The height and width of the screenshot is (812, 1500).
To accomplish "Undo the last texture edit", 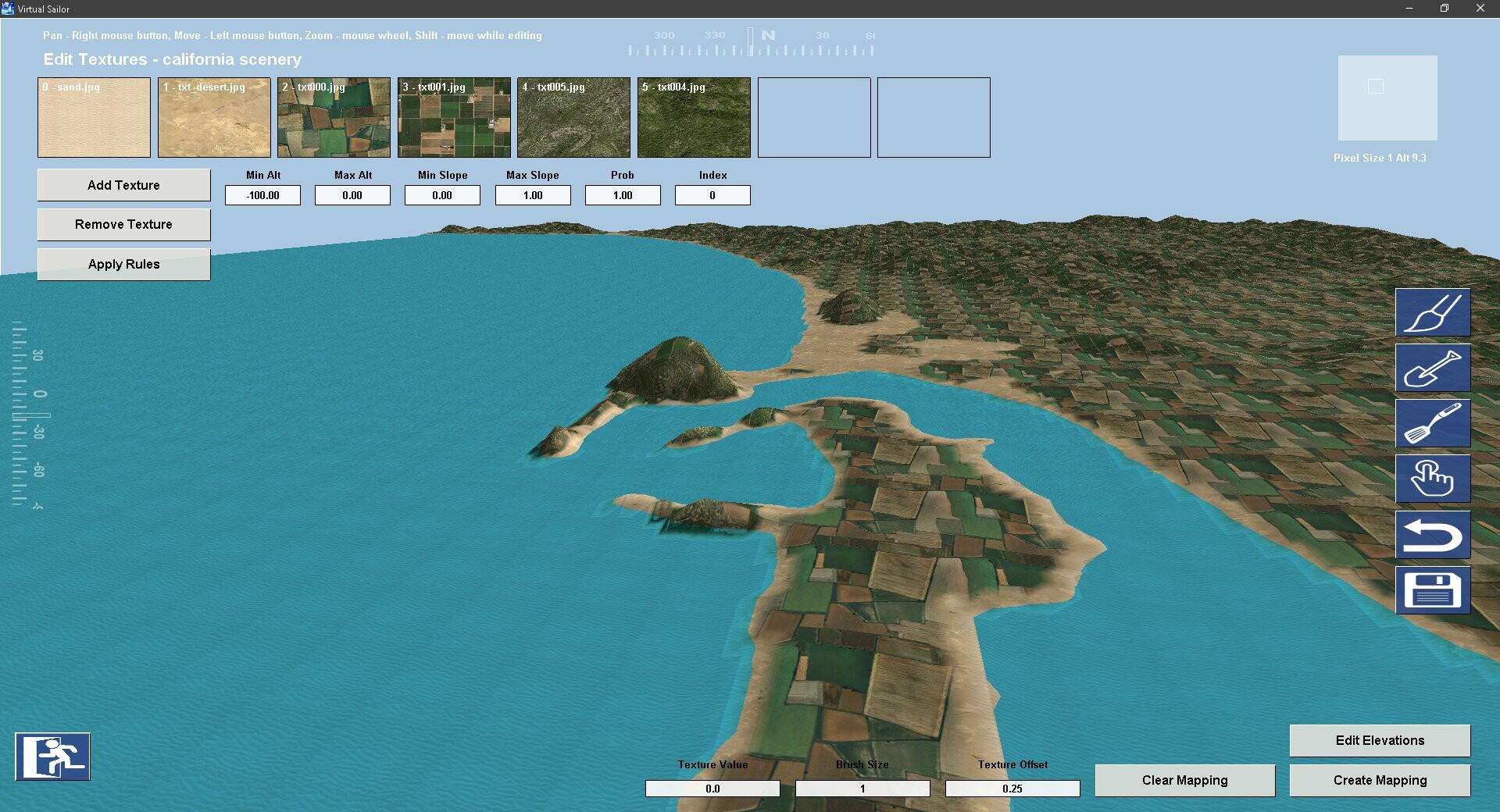I will pyautogui.click(x=1434, y=535).
